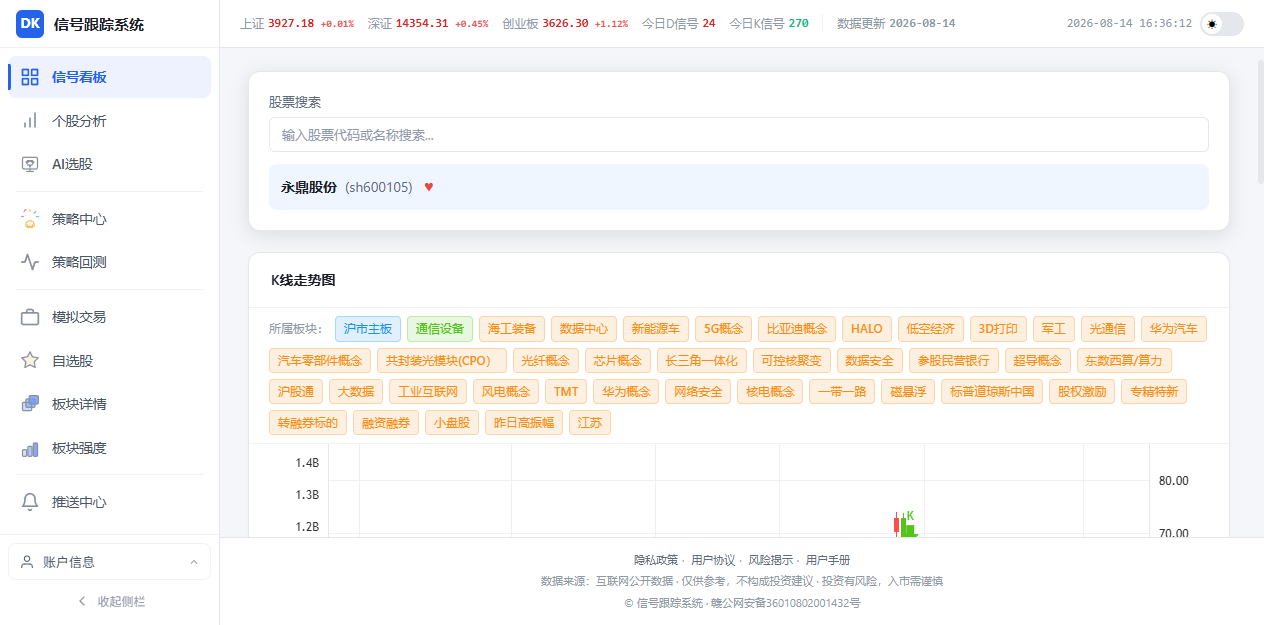The image size is (1264, 625).
Task: Click the 自选股 star icon
Action: (x=30, y=361)
